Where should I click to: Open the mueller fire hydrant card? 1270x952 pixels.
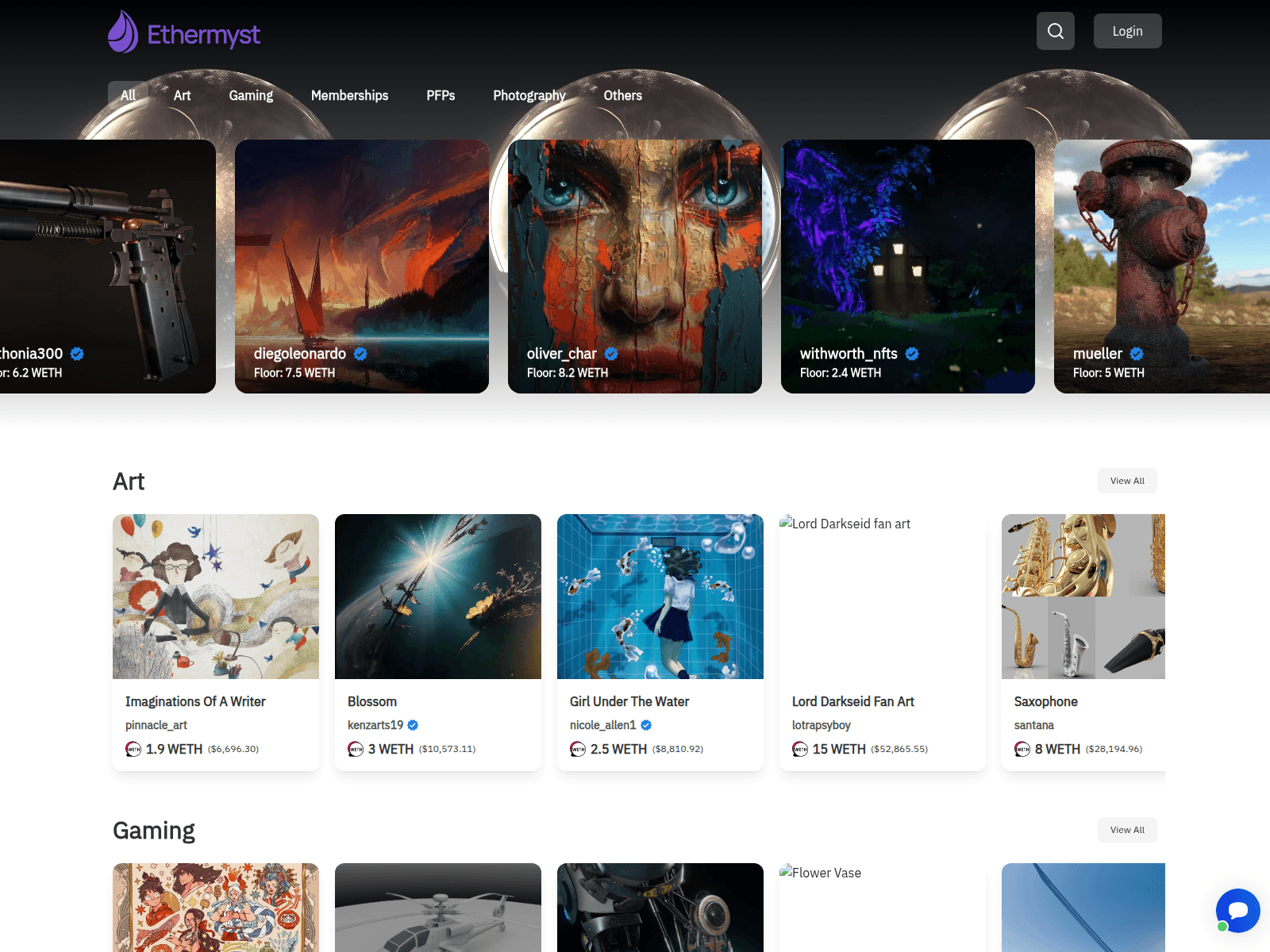click(1162, 267)
